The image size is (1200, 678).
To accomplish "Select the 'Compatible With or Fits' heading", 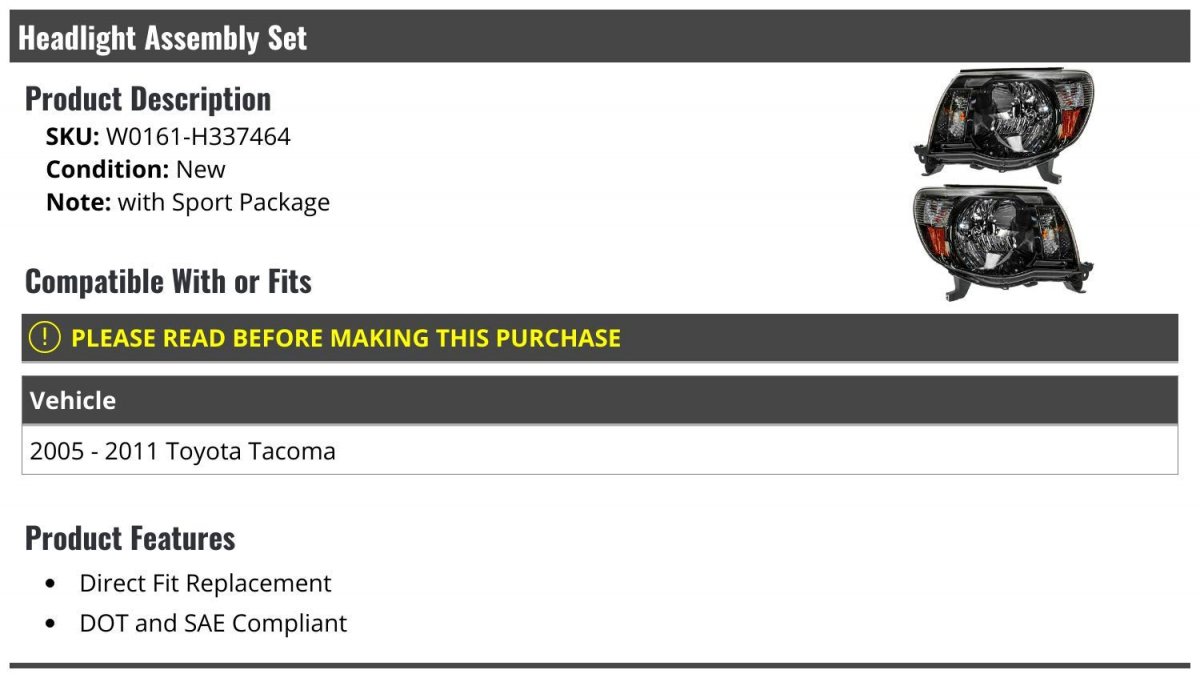I will 168,282.
